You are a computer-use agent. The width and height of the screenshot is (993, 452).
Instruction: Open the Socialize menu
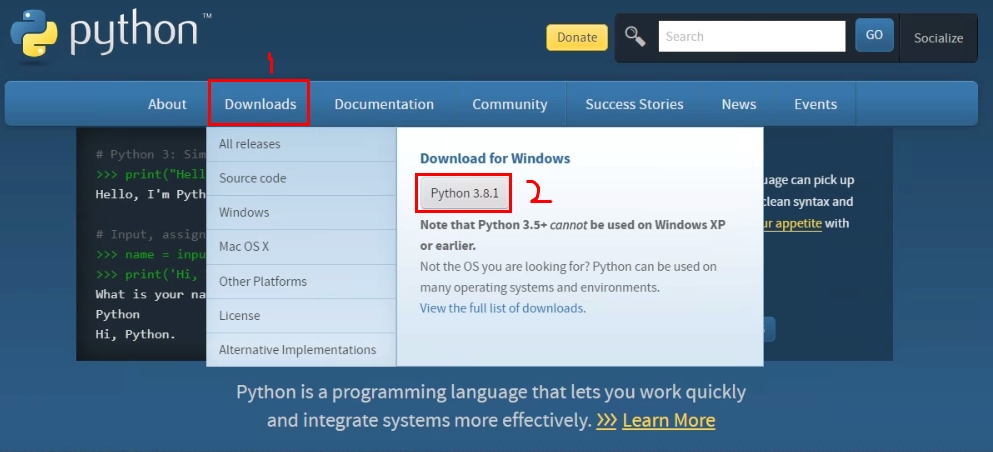[x=938, y=38]
